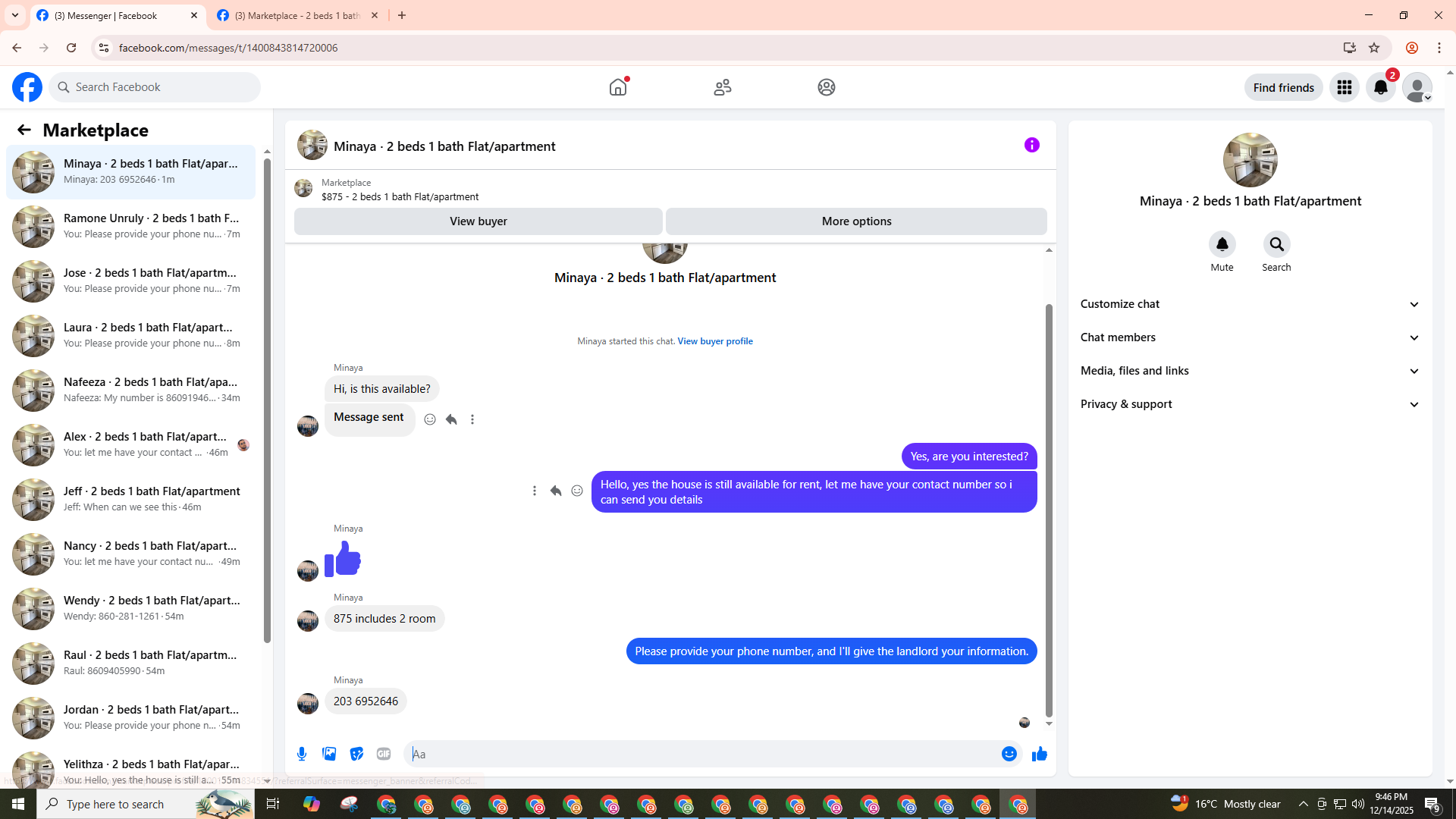Expand Privacy & support section
Screen dimensions: 1456x819
[1250, 404]
